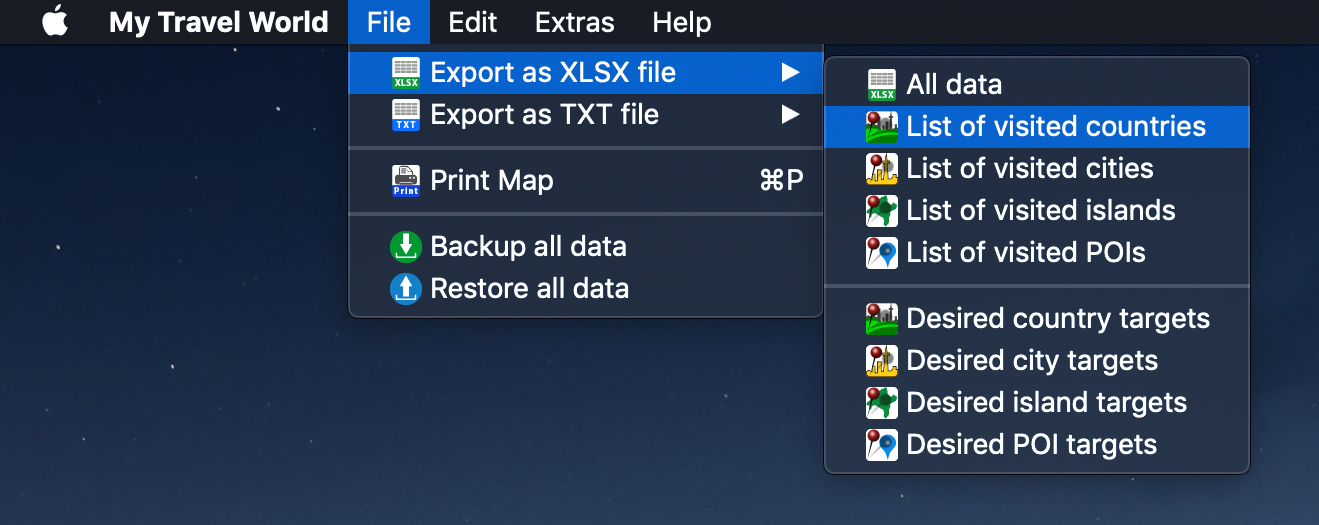Select Print Map command
Viewport: 1319px width, 525px height.
[586, 181]
